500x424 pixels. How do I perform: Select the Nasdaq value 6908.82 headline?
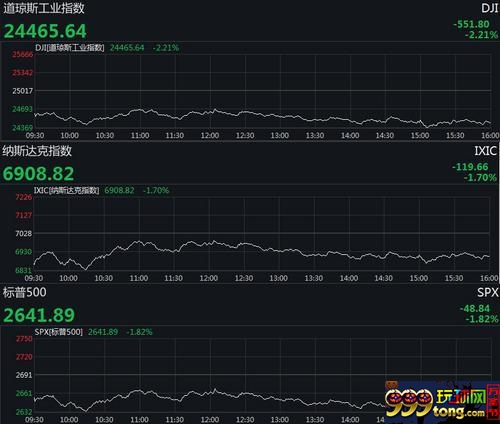[x=39, y=174]
